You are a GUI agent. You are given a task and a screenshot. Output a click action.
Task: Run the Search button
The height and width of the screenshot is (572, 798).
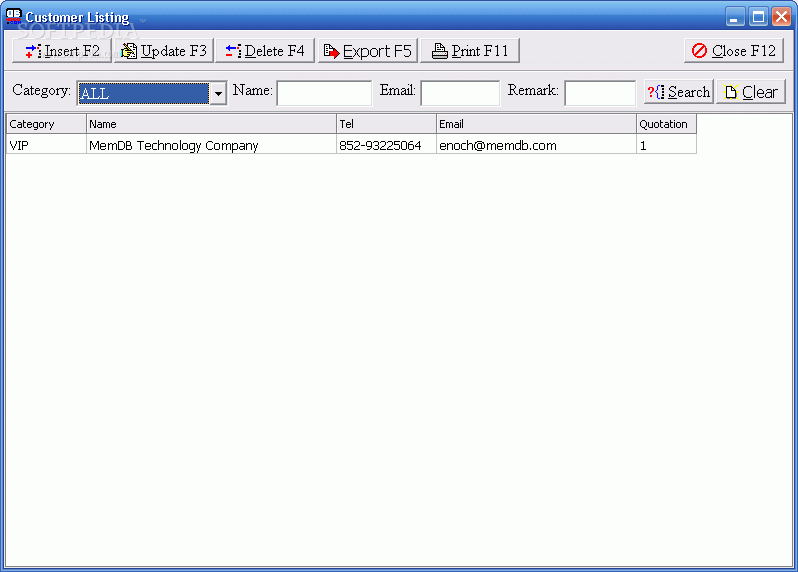tap(679, 92)
